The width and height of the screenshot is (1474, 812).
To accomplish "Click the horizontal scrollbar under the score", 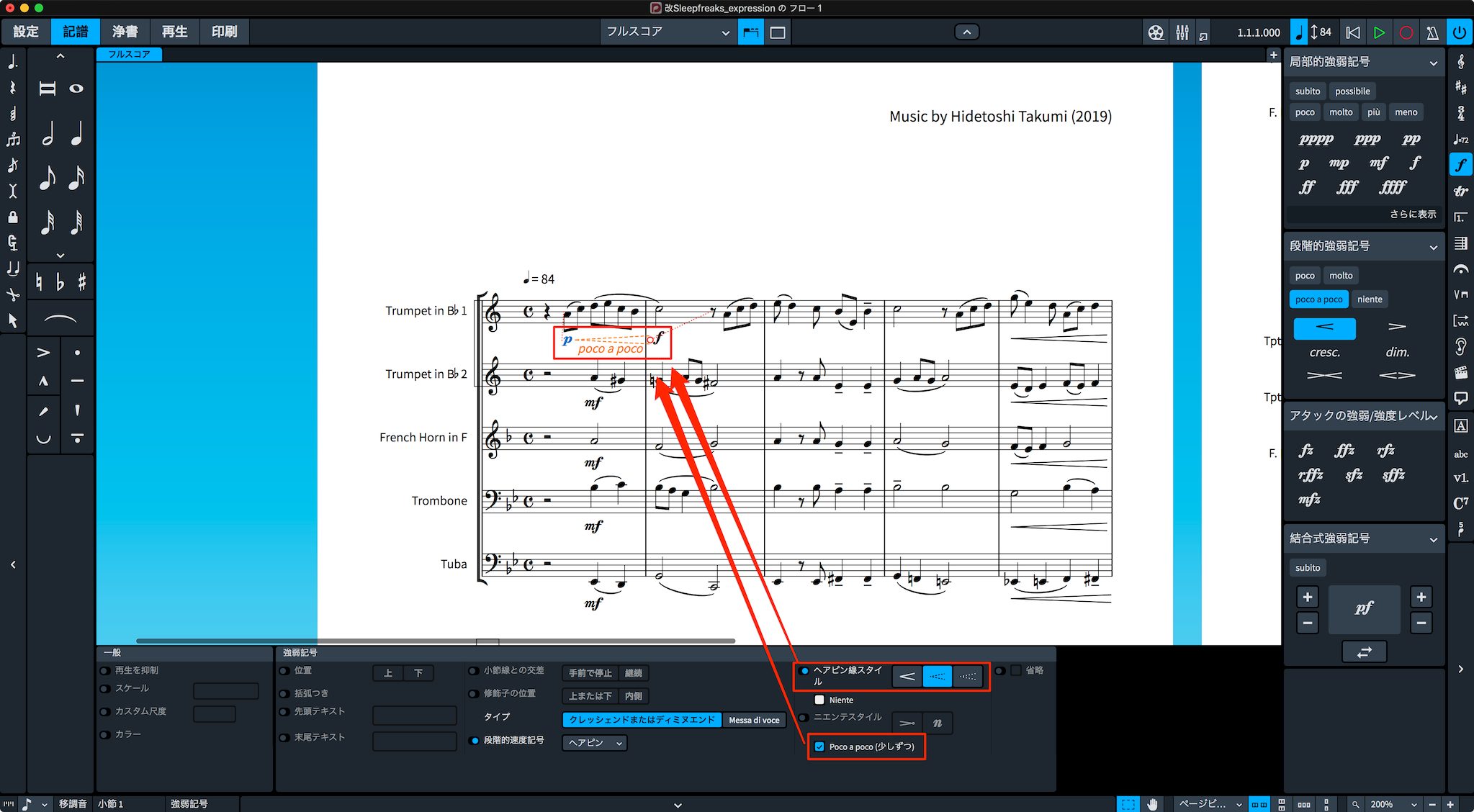I will pos(436,641).
